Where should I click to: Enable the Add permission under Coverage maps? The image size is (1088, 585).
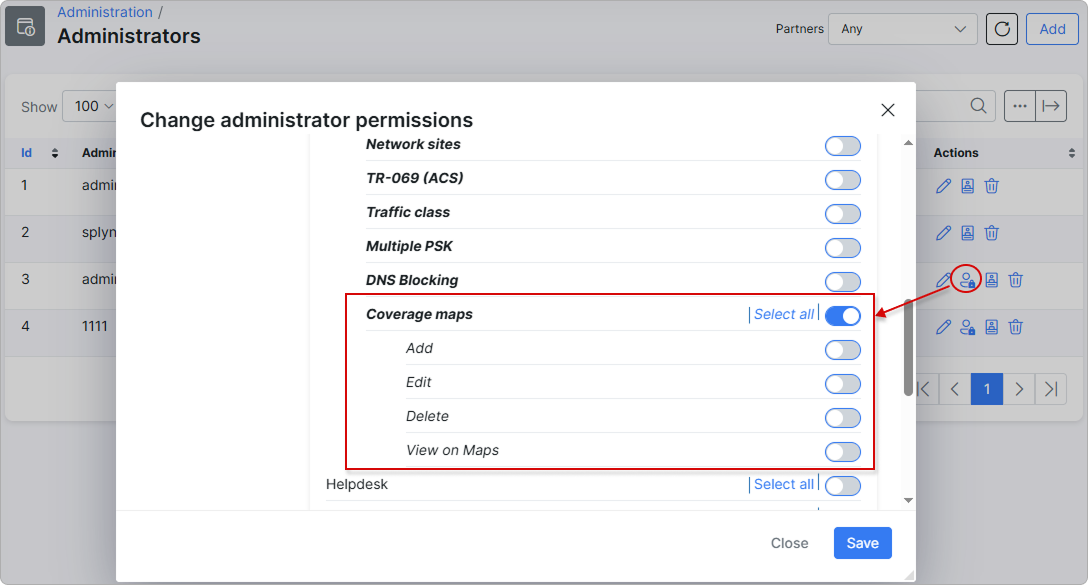pyautogui.click(x=842, y=350)
